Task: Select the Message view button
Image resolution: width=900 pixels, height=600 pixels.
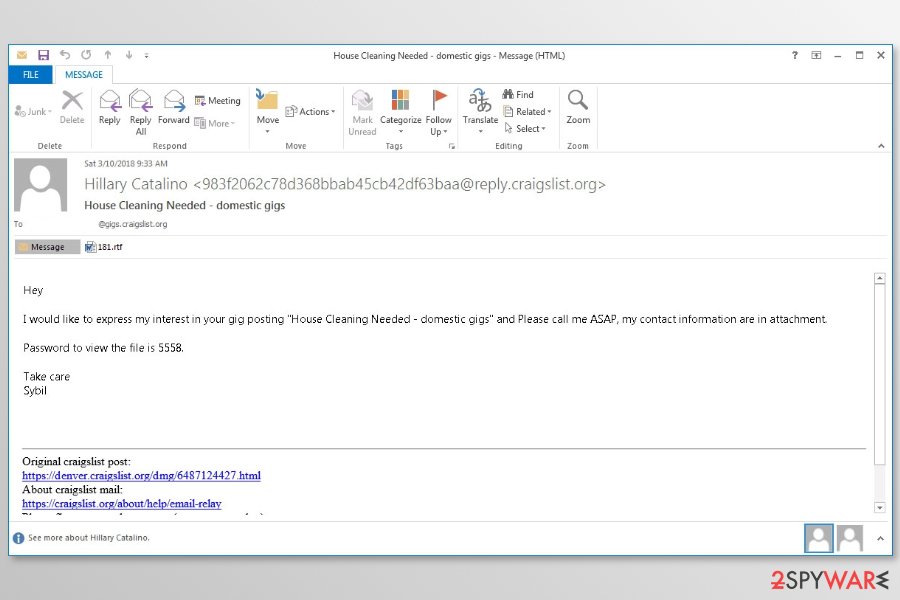Action: [48, 247]
